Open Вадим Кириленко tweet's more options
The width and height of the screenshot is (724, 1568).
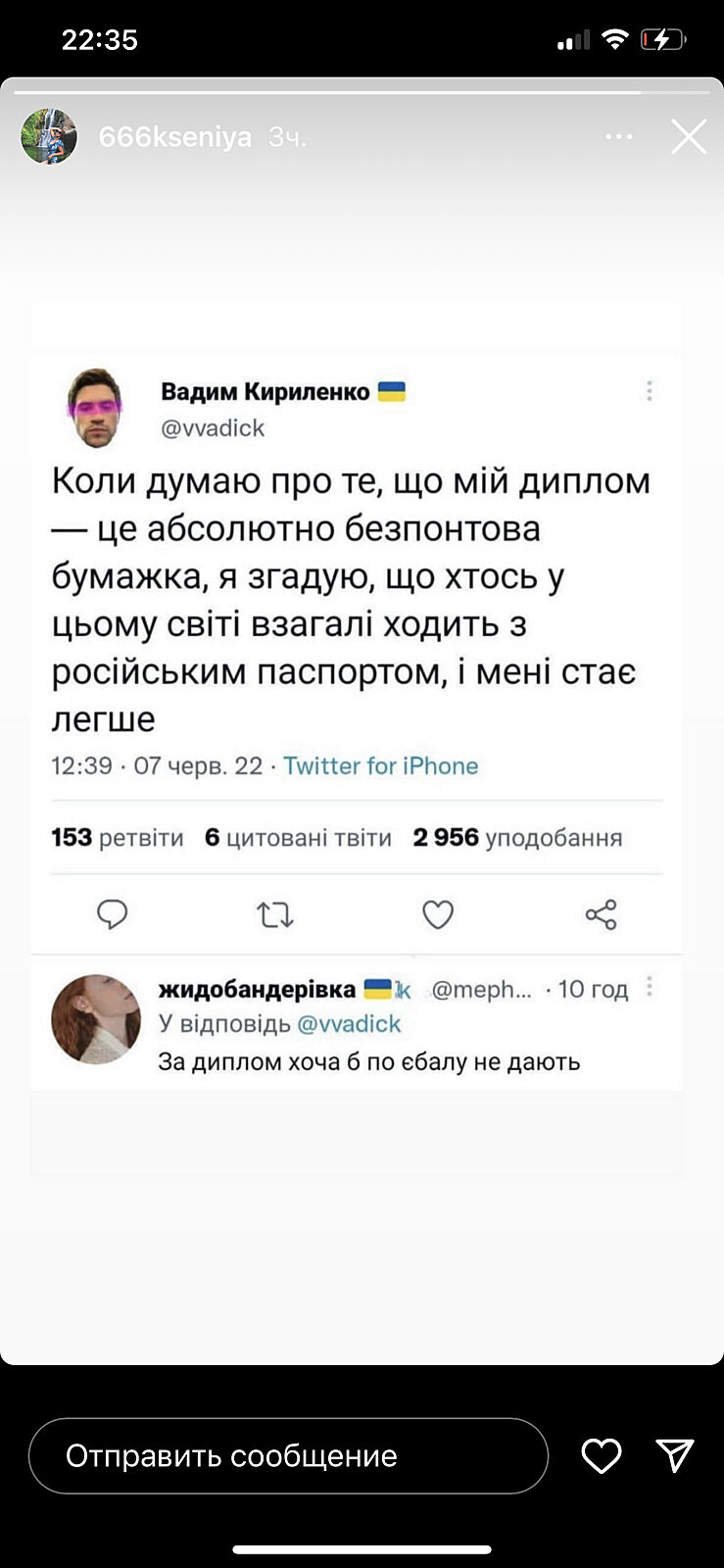click(x=649, y=391)
